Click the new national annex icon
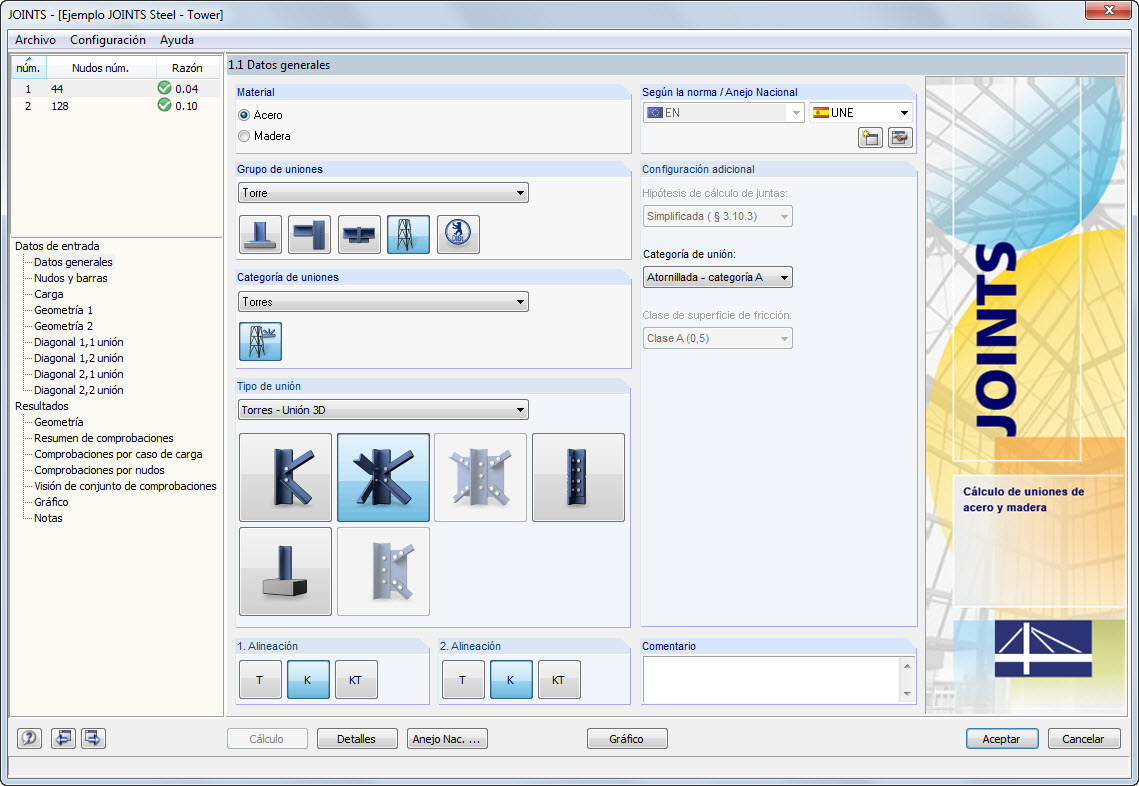 pyautogui.click(x=870, y=137)
